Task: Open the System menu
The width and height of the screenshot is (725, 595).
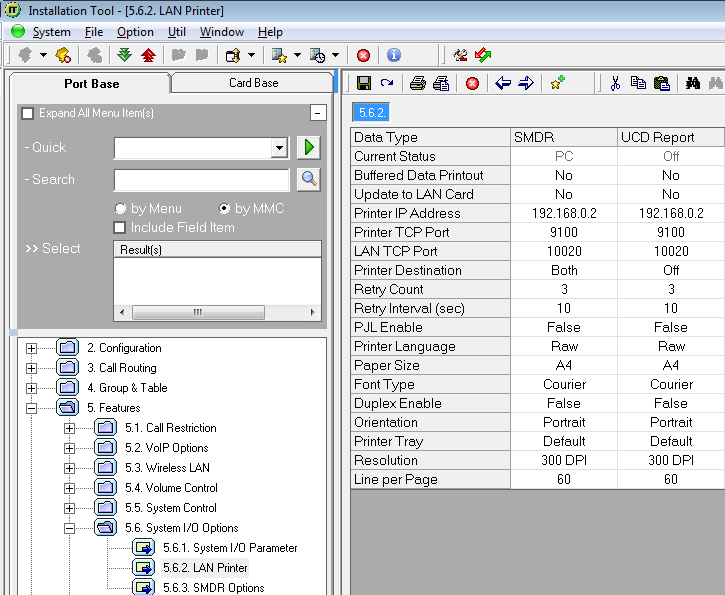Action: point(51,32)
